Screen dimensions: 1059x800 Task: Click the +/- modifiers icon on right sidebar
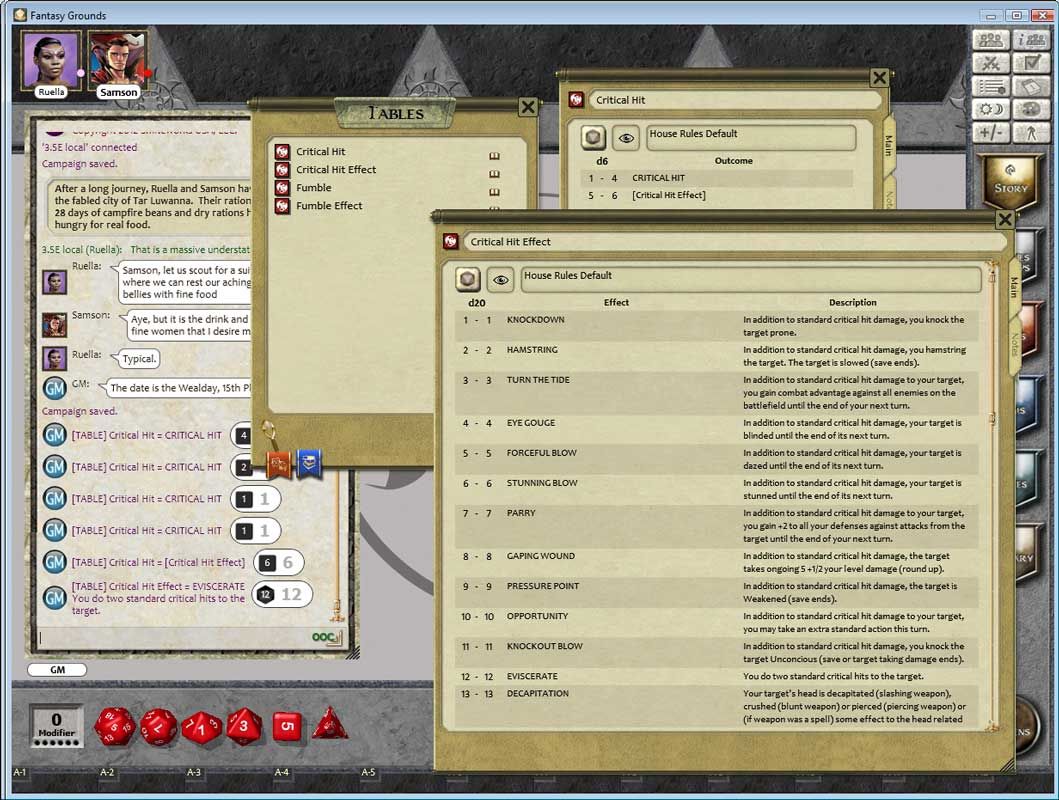(x=992, y=131)
